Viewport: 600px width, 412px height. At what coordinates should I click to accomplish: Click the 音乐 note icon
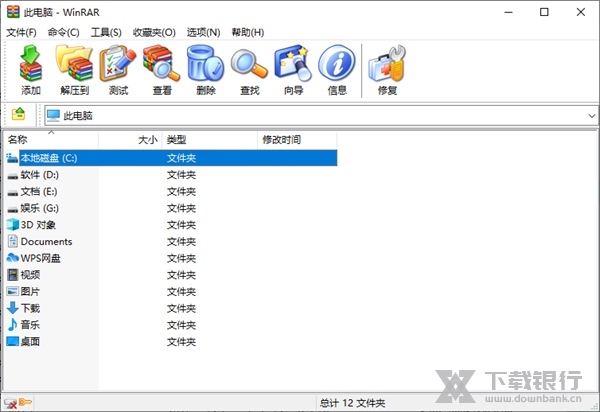13,324
